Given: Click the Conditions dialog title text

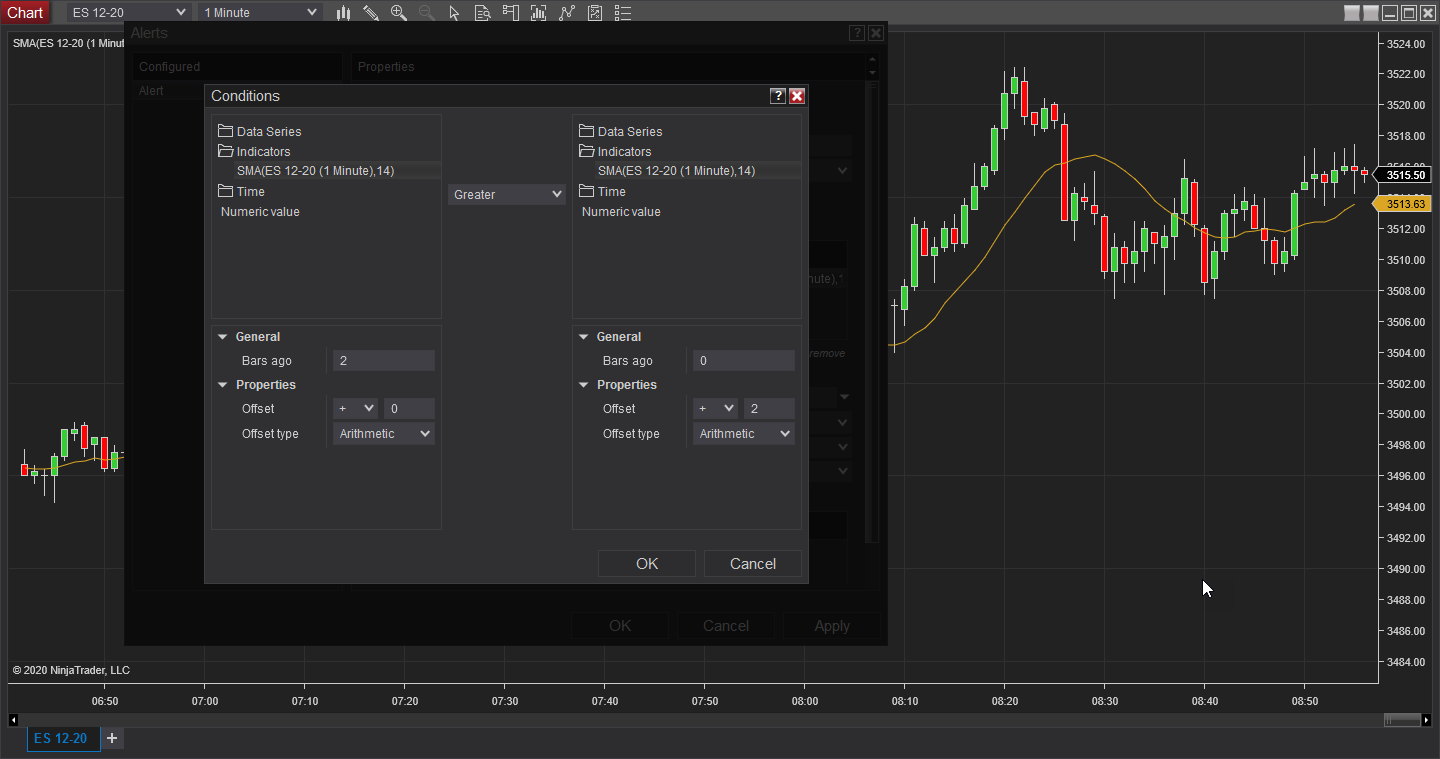Looking at the screenshot, I should coord(245,96).
